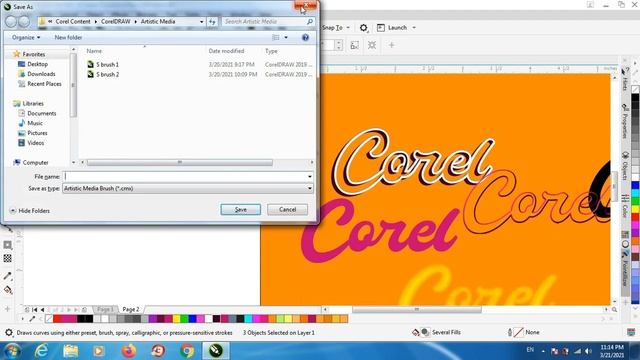
Task: Sort files by Date modified column
Action: pyautogui.click(x=226, y=51)
